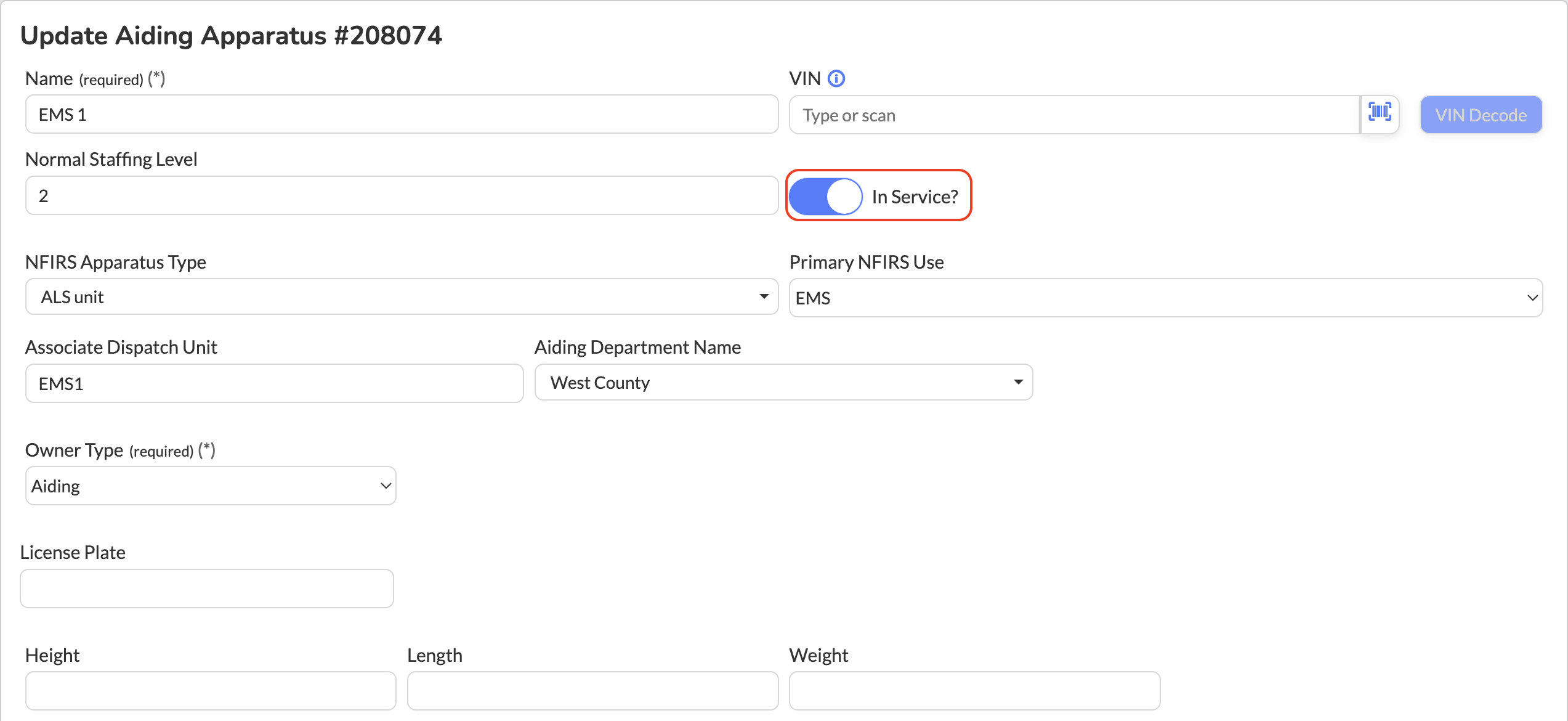Screen dimensions: 1568x721
Task: Focus the Length input field
Action: 592,691
